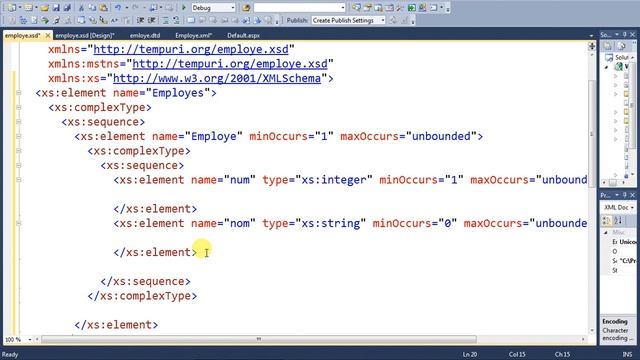Open the active files list dropdown arrow

591,36
